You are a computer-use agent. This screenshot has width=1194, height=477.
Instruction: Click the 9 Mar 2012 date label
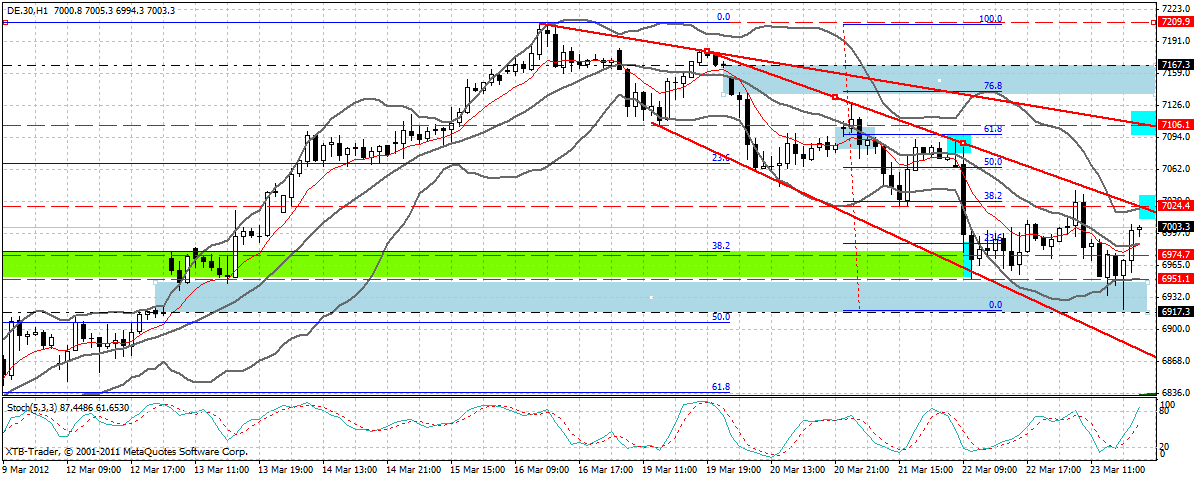(x=25, y=471)
